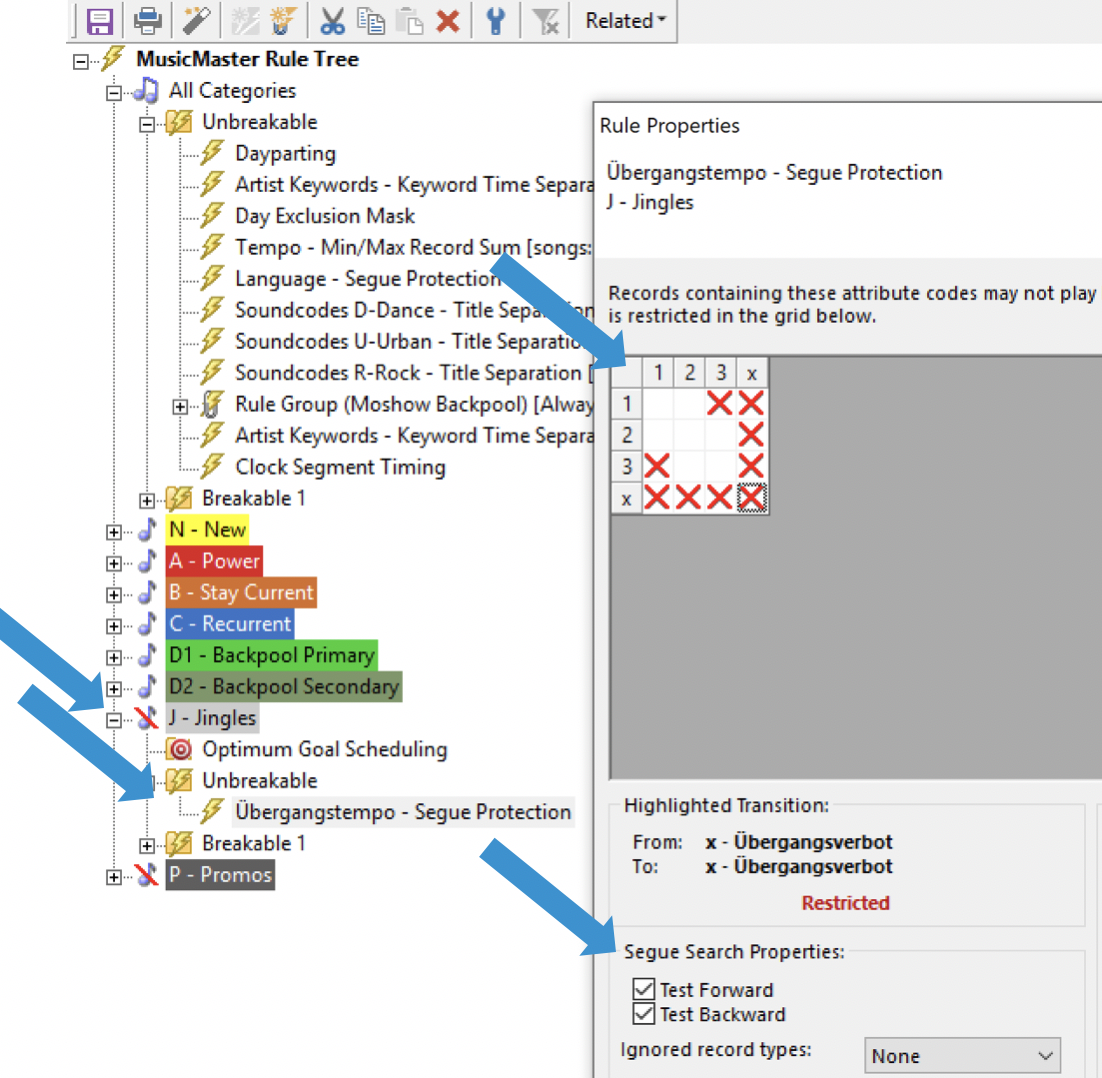Collapse the All Categories node
This screenshot has height=1078, width=1102.
114,93
